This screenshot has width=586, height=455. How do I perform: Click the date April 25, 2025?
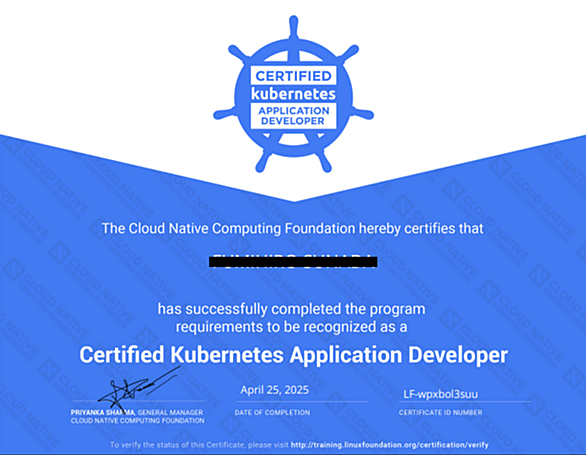tap(274, 390)
